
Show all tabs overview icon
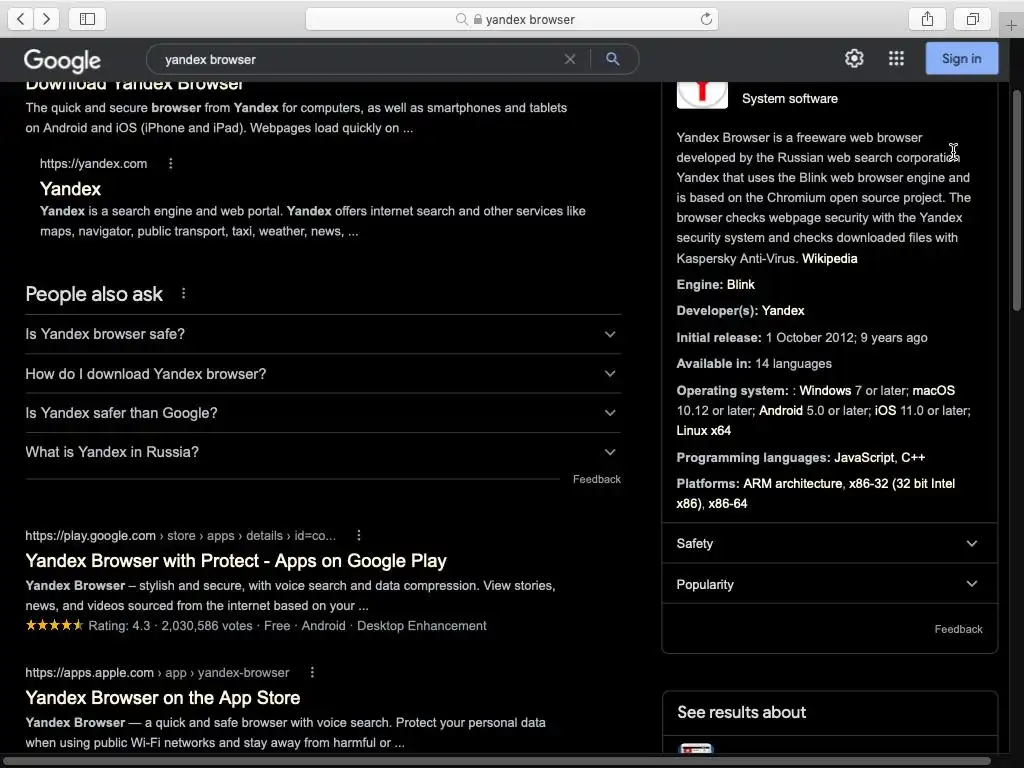coord(973,19)
